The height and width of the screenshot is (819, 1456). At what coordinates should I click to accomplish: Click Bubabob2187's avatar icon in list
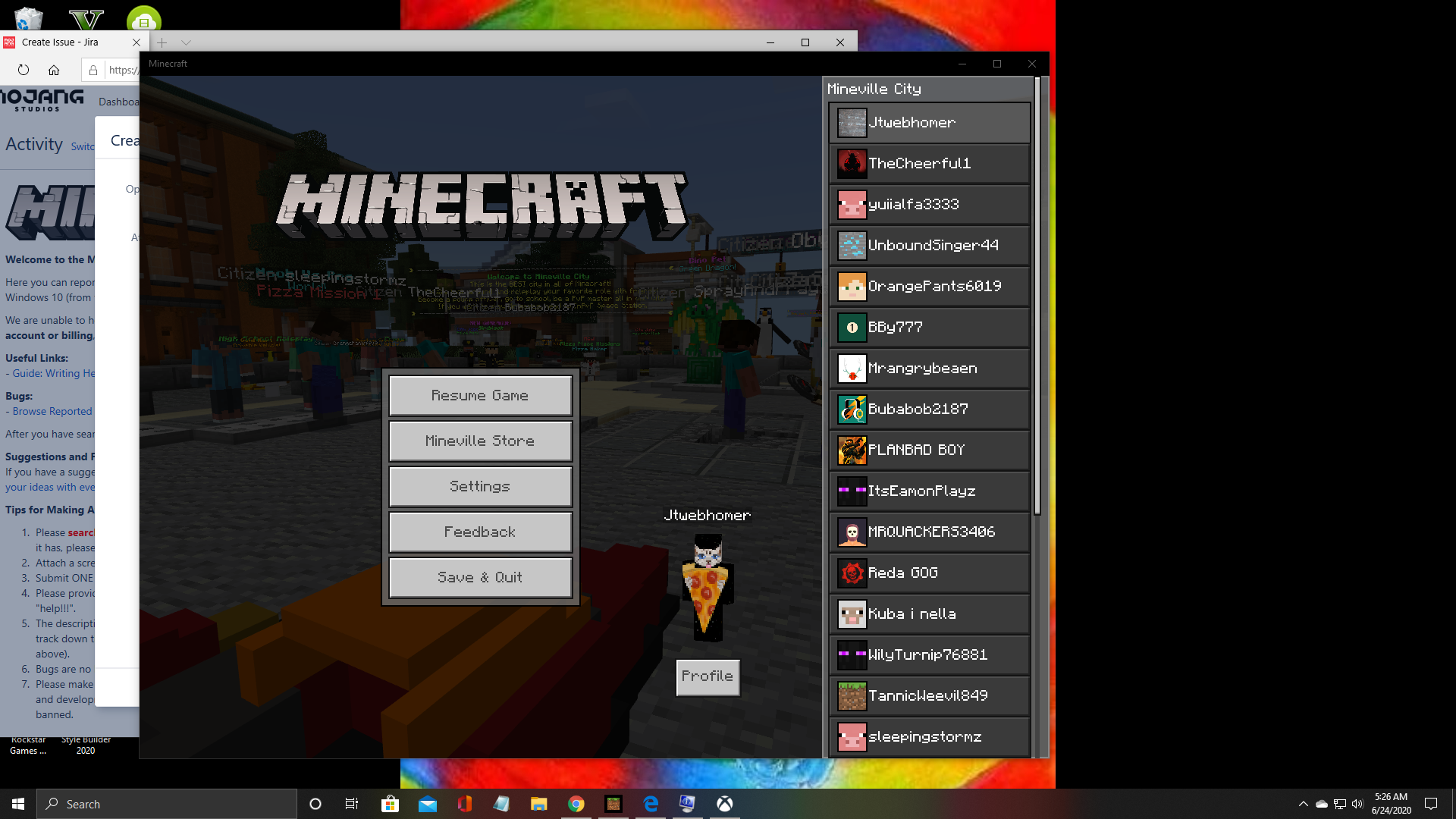pyautogui.click(x=852, y=409)
